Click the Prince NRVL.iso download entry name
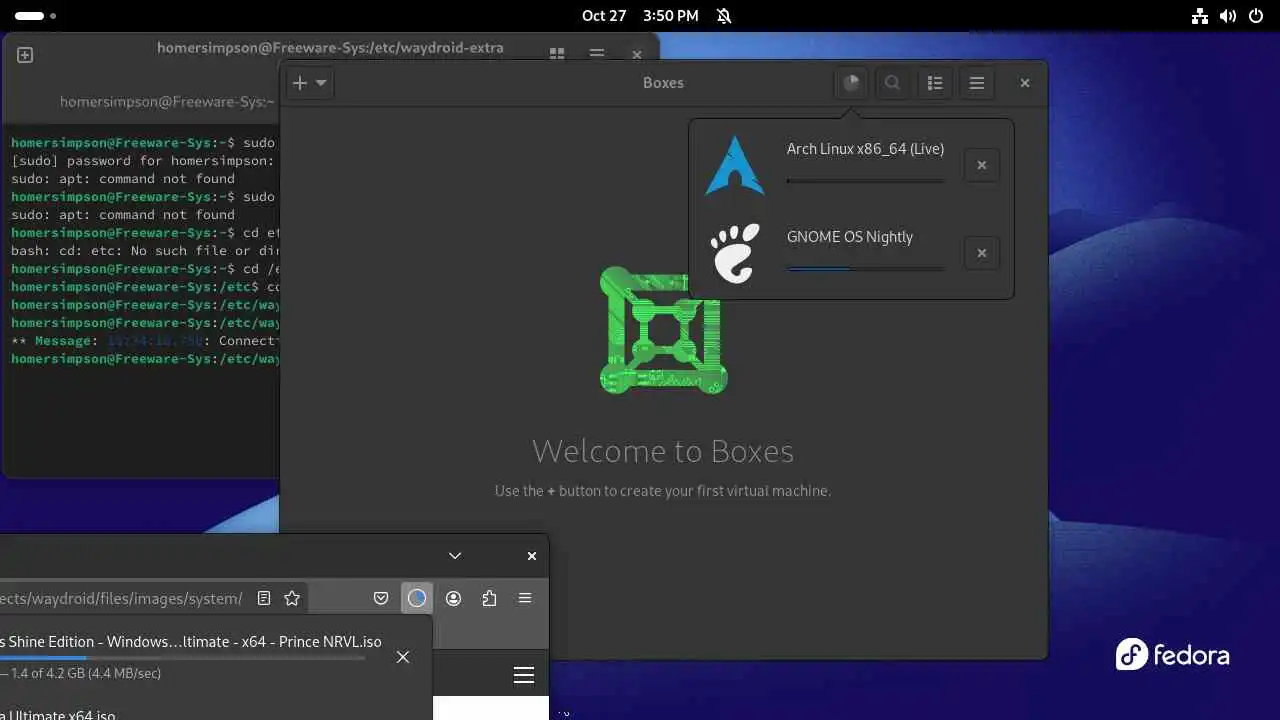 point(191,641)
